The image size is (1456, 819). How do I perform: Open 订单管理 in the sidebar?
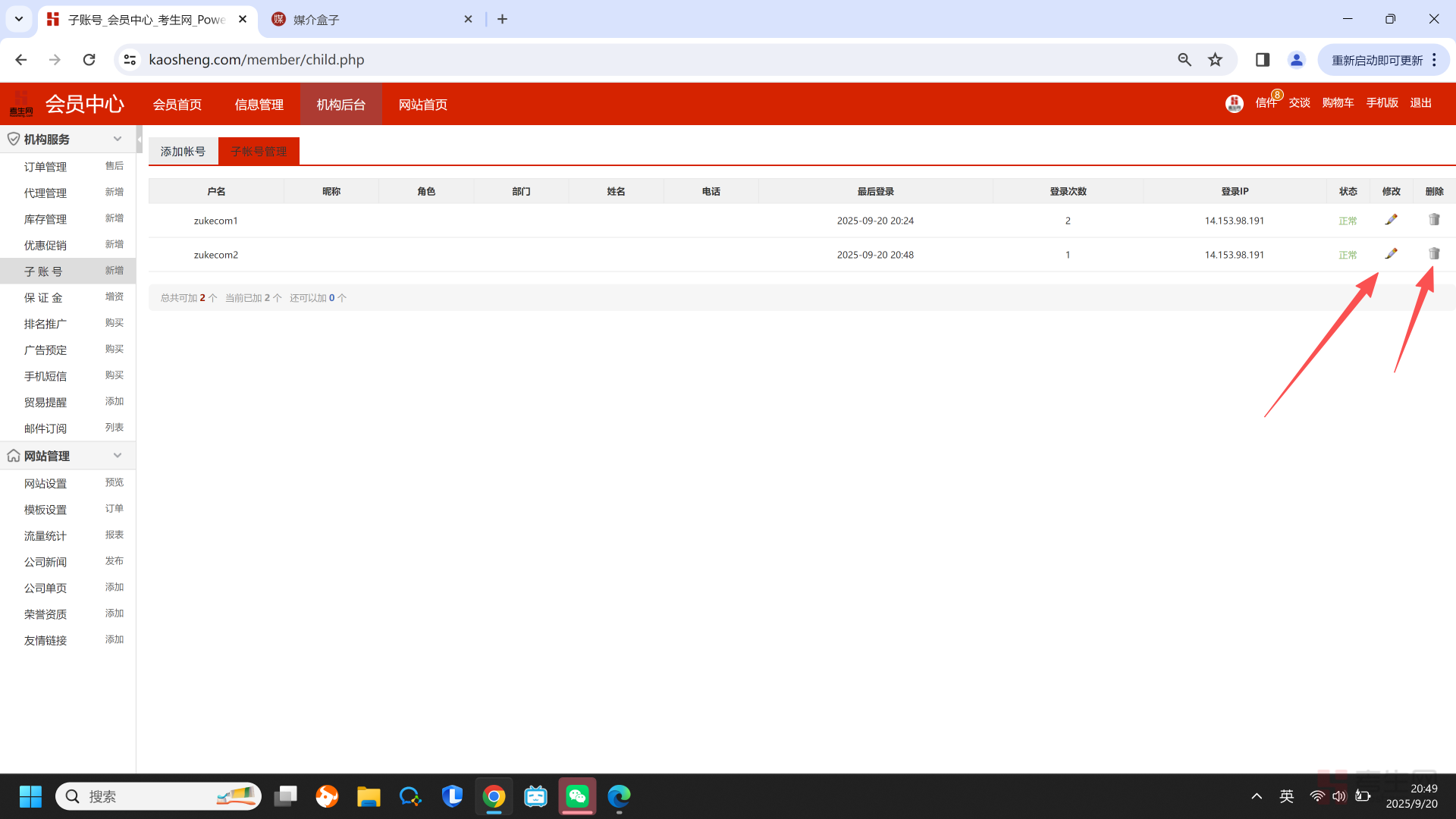point(45,167)
